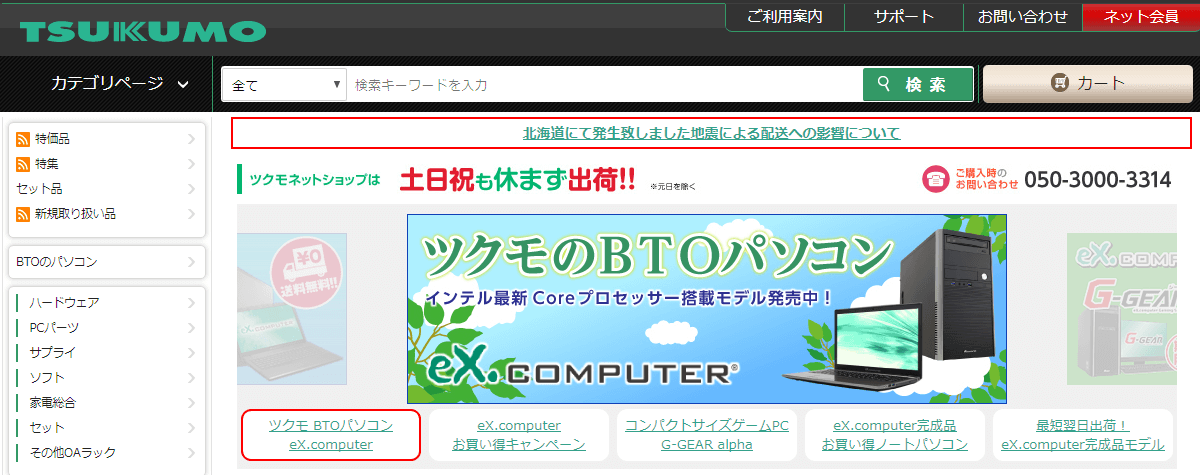Open the 新規取り扱い品 category

pos(106,214)
